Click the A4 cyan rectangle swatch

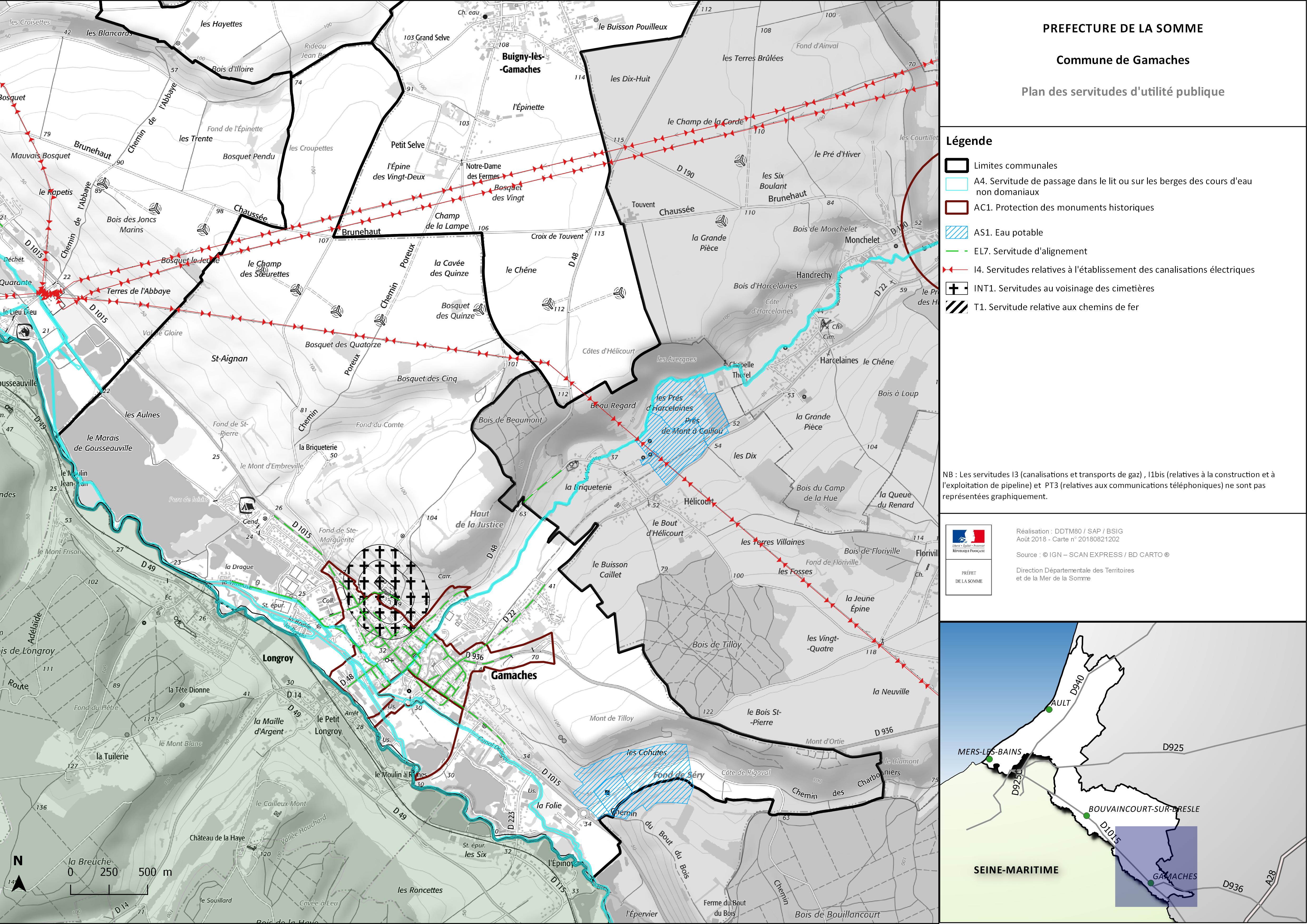pos(956,184)
